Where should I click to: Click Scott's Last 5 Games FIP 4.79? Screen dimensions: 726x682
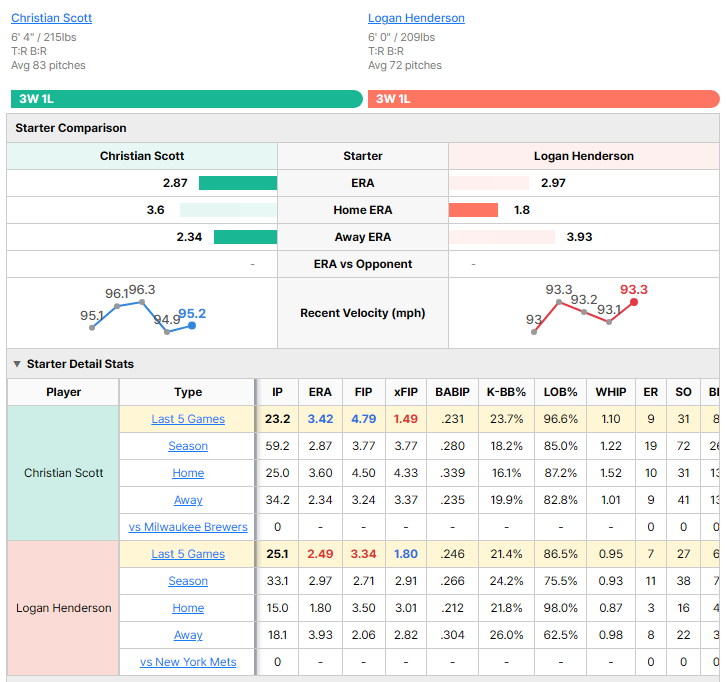363,419
